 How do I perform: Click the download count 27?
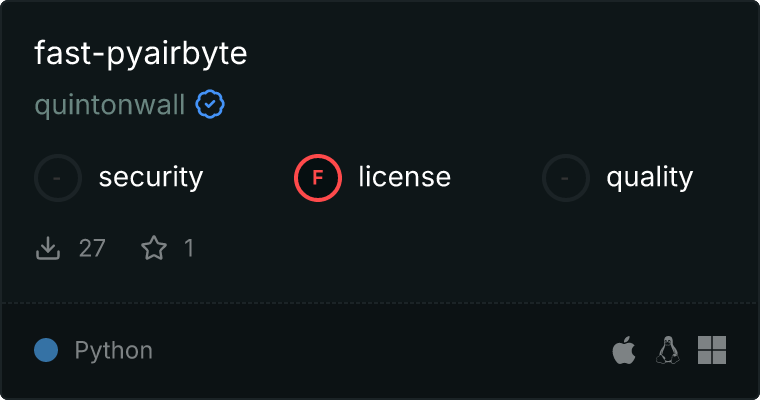point(92,248)
